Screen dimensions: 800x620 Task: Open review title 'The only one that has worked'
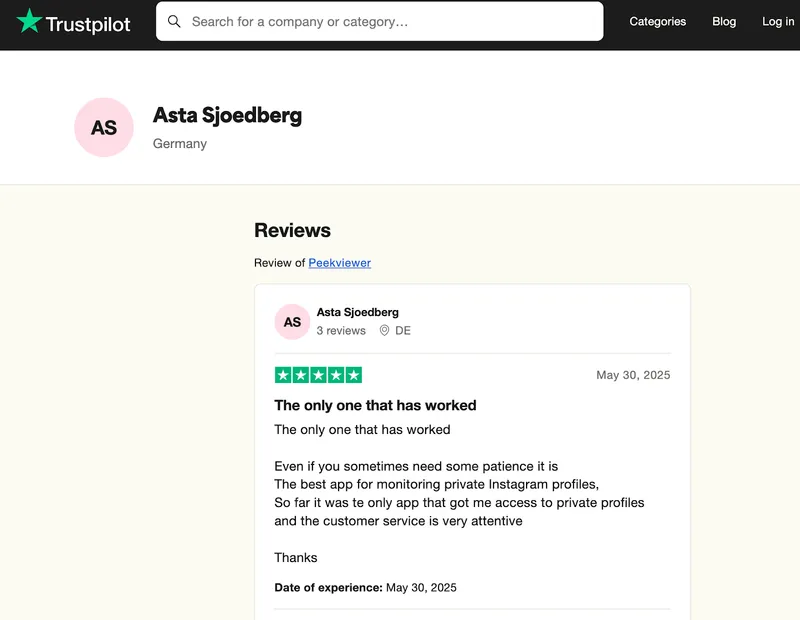[375, 405]
